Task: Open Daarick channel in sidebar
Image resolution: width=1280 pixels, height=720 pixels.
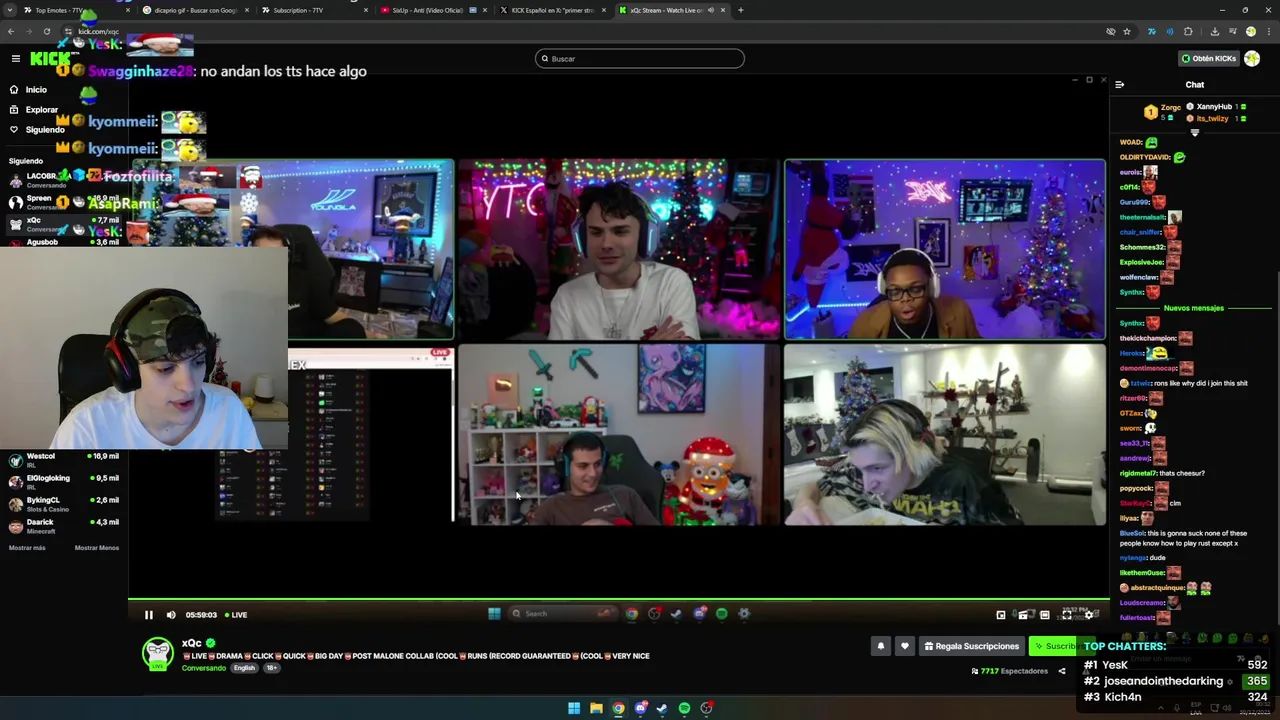Action: (64, 526)
